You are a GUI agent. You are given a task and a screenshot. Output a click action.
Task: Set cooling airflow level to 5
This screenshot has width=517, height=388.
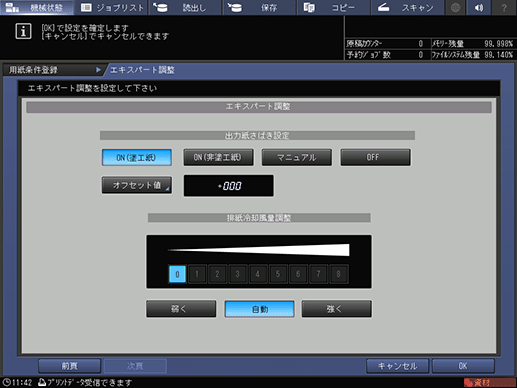[x=278, y=274]
